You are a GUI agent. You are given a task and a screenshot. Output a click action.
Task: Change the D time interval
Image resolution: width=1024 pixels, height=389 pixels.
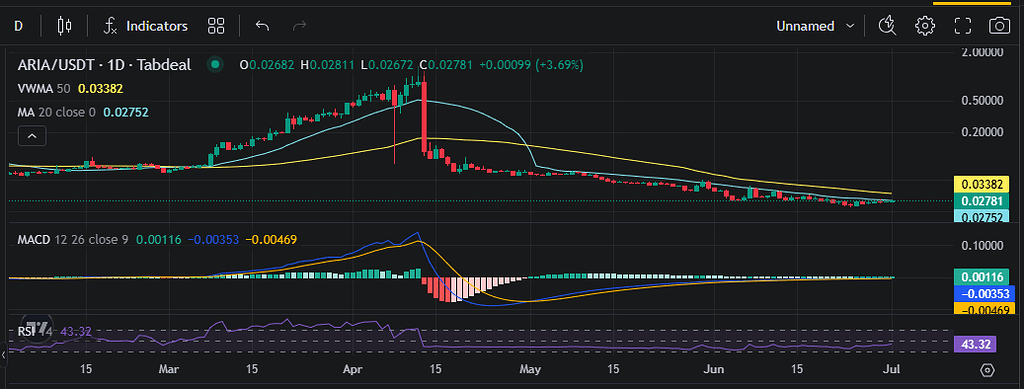click(18, 26)
